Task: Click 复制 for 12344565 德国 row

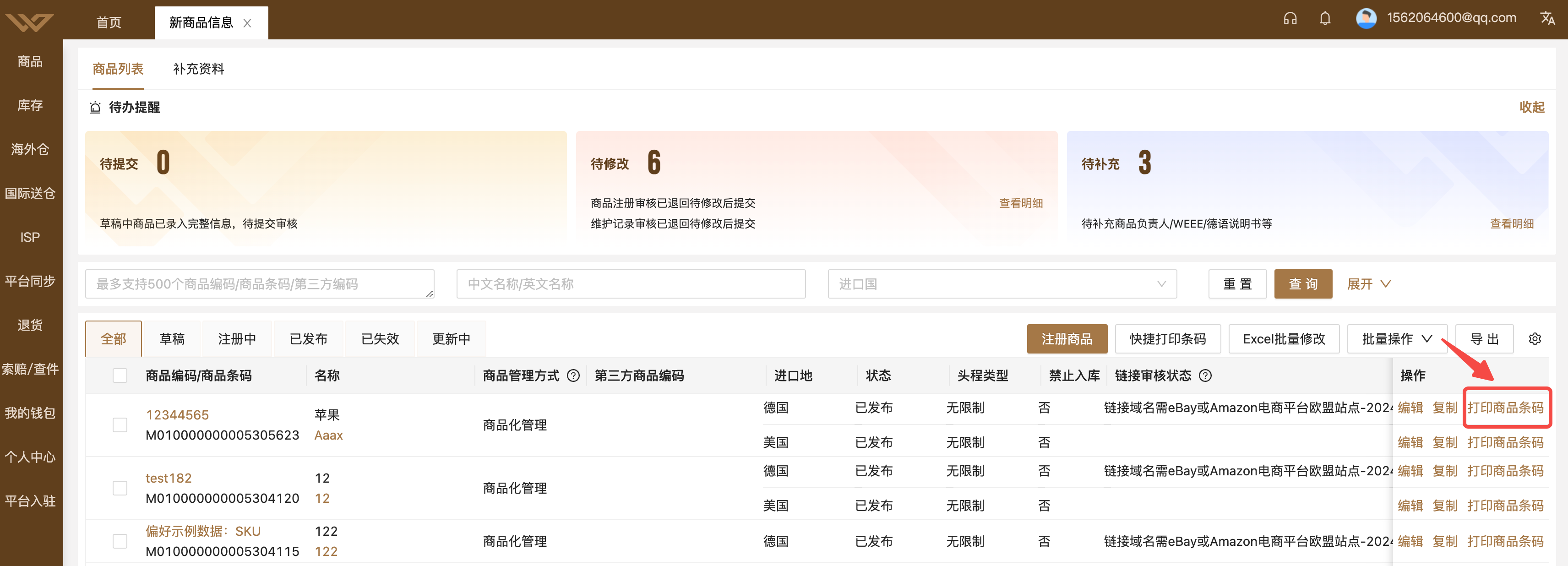Action: (x=1445, y=408)
